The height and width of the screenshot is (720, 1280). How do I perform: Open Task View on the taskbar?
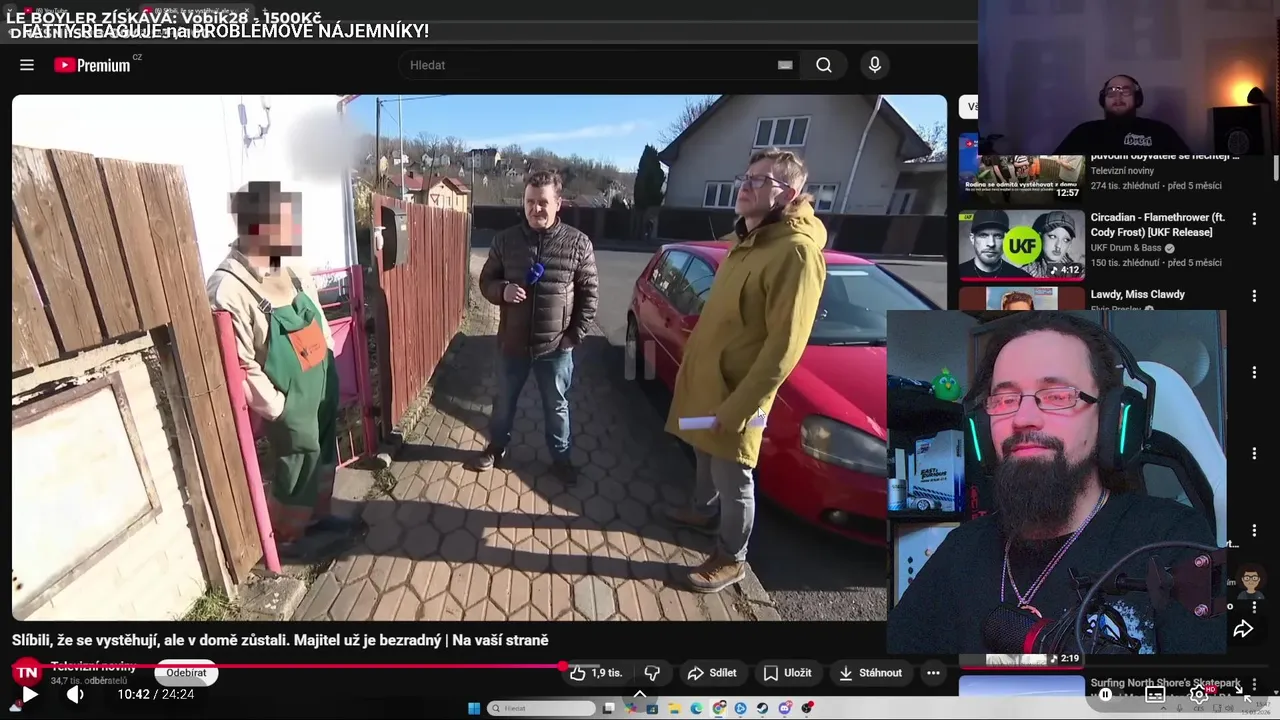tap(609, 708)
